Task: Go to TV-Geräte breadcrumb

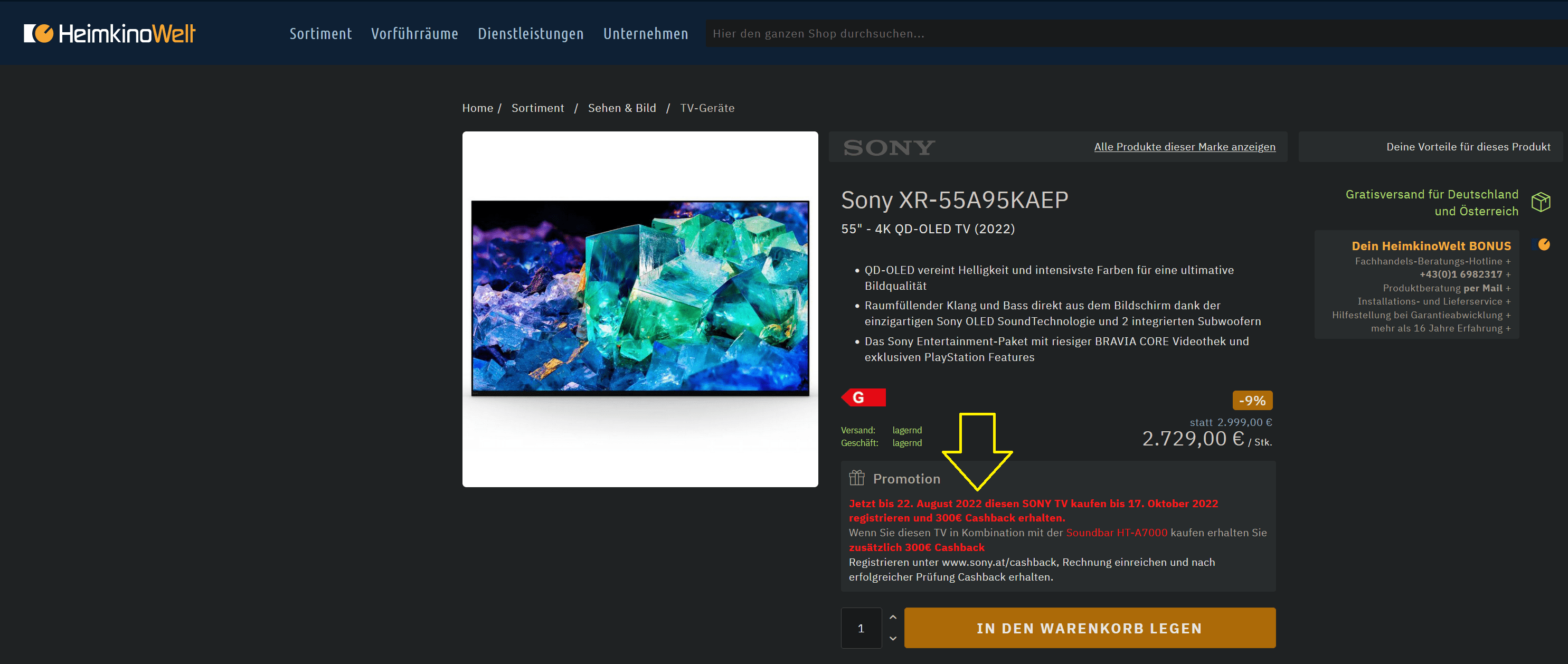Action: (707, 108)
